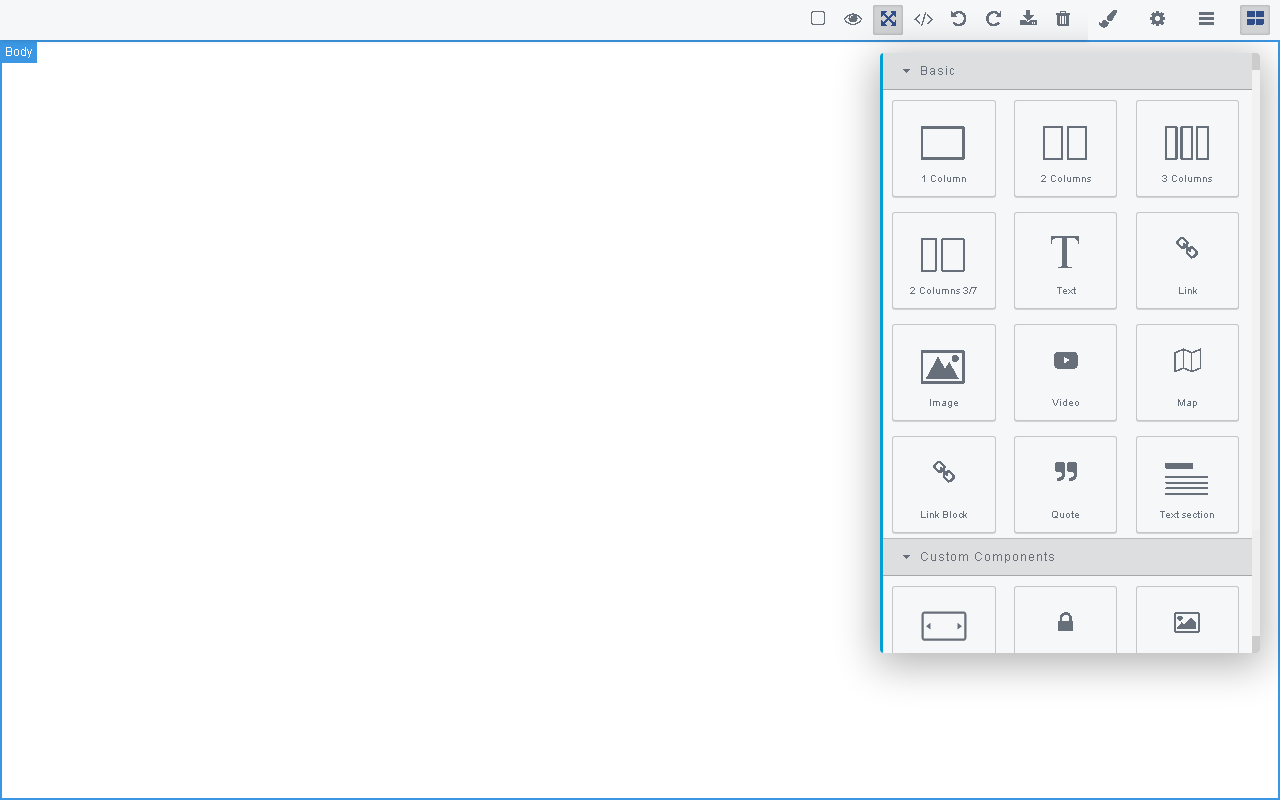Pick the Quote block
The height and width of the screenshot is (800, 1280).
[x=1065, y=484]
